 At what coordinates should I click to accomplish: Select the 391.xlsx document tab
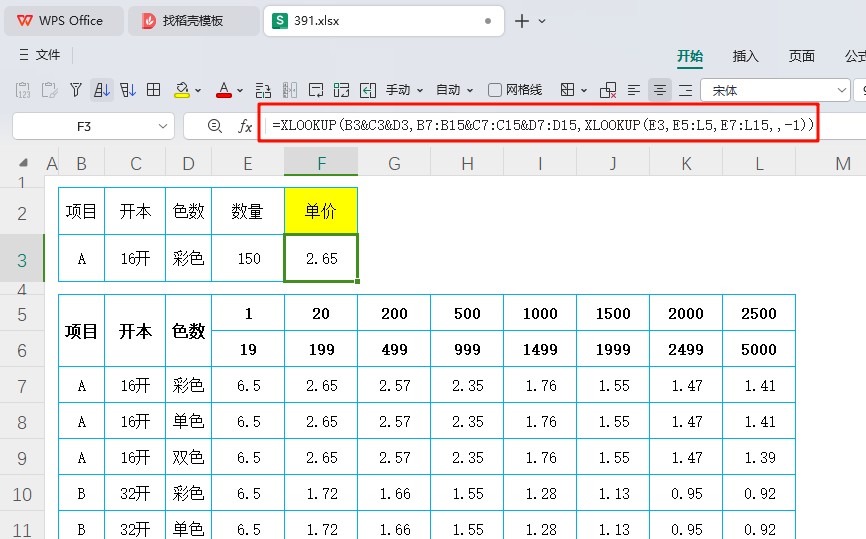(384, 21)
